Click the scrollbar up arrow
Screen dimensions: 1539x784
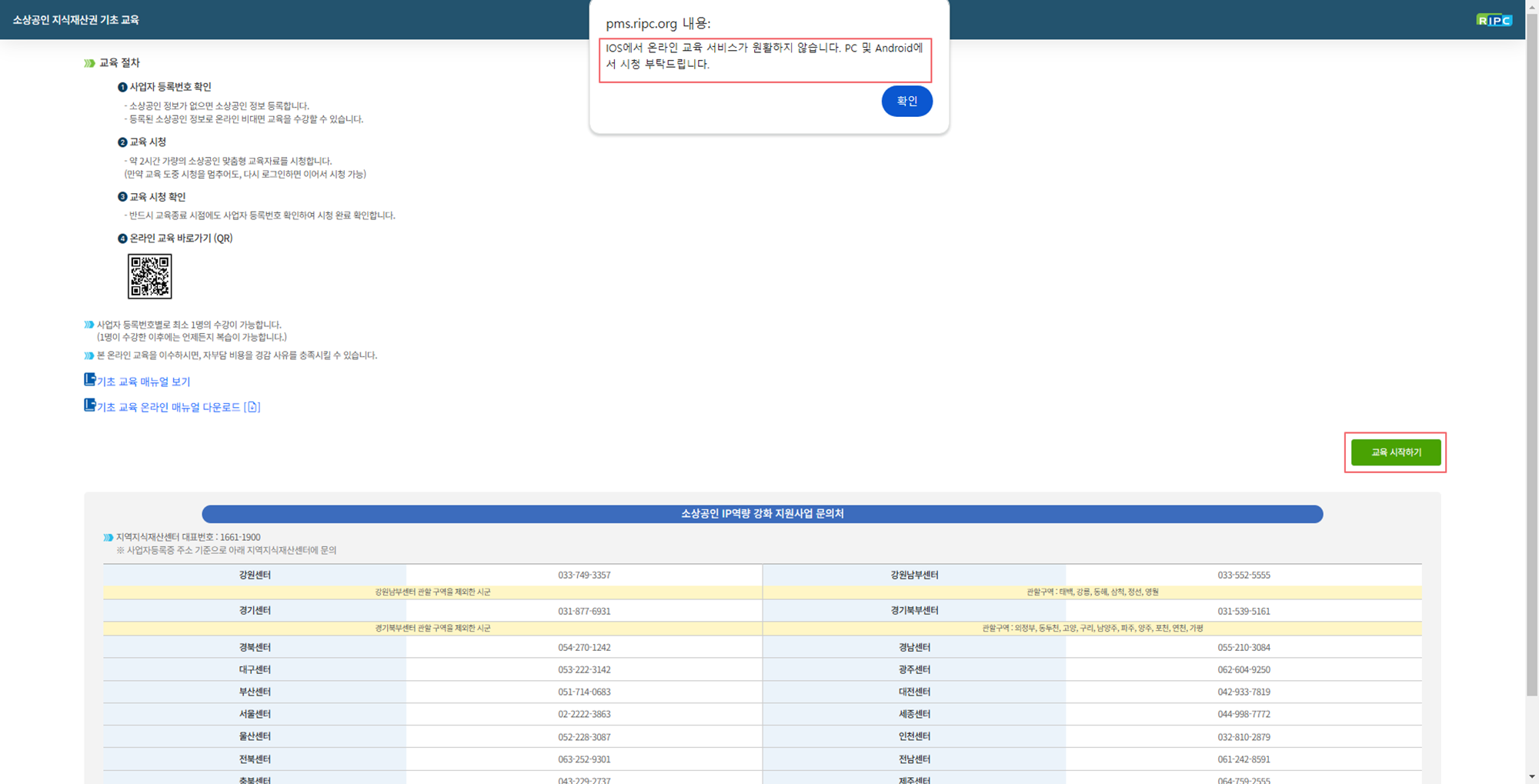pyautogui.click(x=1532, y=6)
